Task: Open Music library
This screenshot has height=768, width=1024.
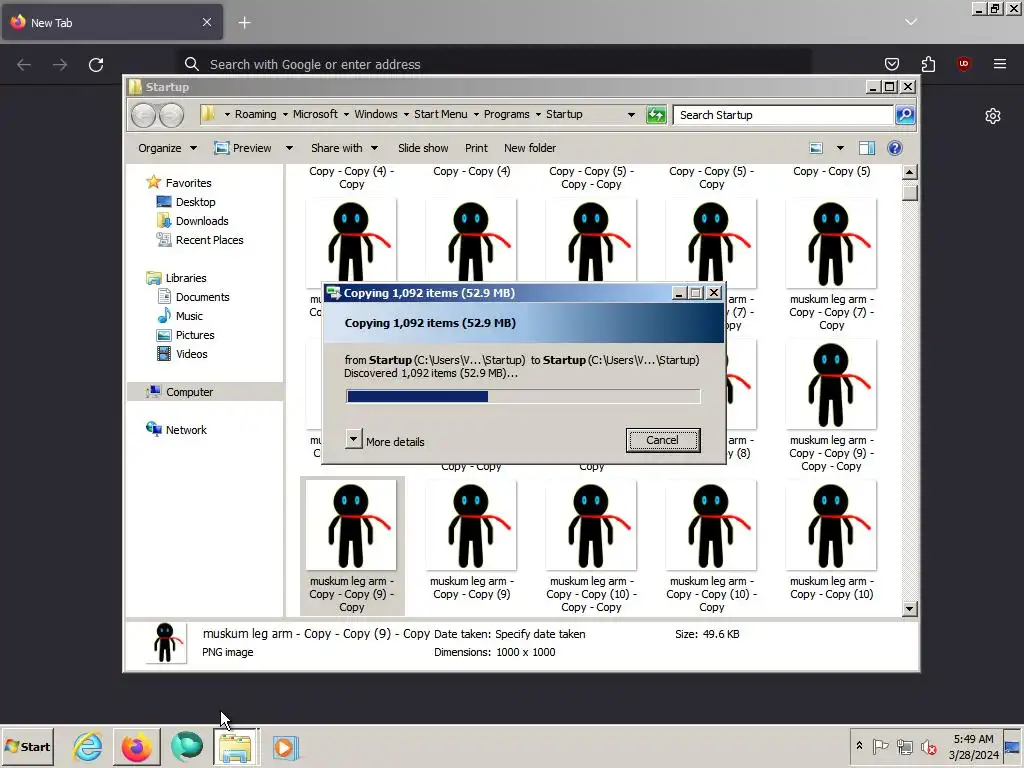Action: click(x=188, y=316)
